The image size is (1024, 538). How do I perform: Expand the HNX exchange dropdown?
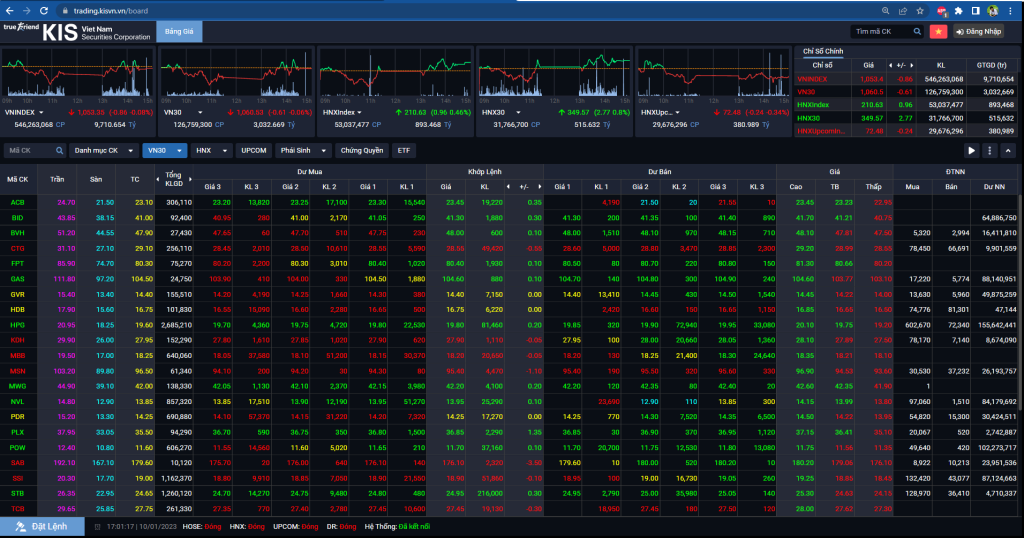tap(211, 150)
